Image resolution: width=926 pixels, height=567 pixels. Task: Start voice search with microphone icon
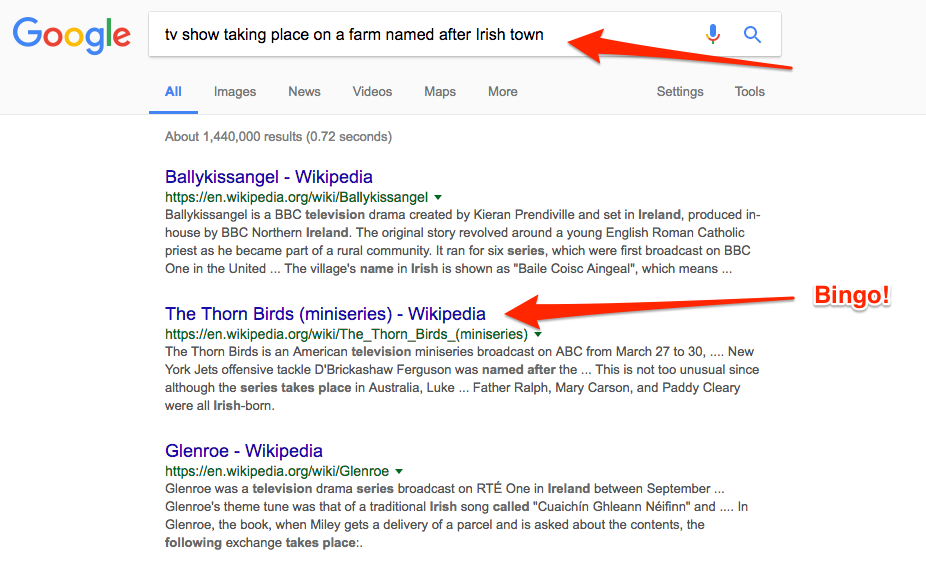coord(713,34)
